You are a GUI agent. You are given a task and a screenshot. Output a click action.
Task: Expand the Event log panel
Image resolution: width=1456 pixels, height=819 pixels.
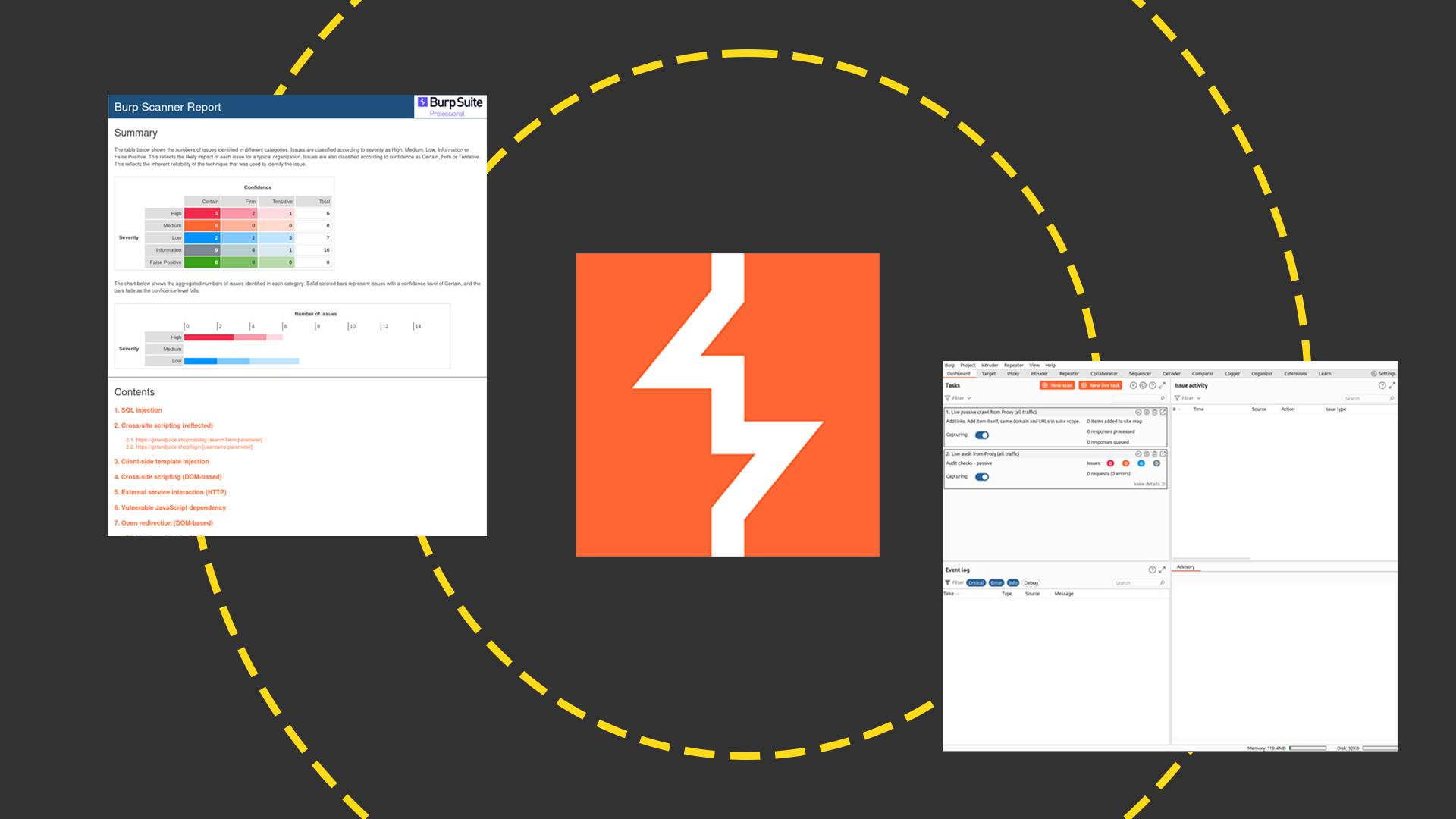pyautogui.click(x=1162, y=570)
